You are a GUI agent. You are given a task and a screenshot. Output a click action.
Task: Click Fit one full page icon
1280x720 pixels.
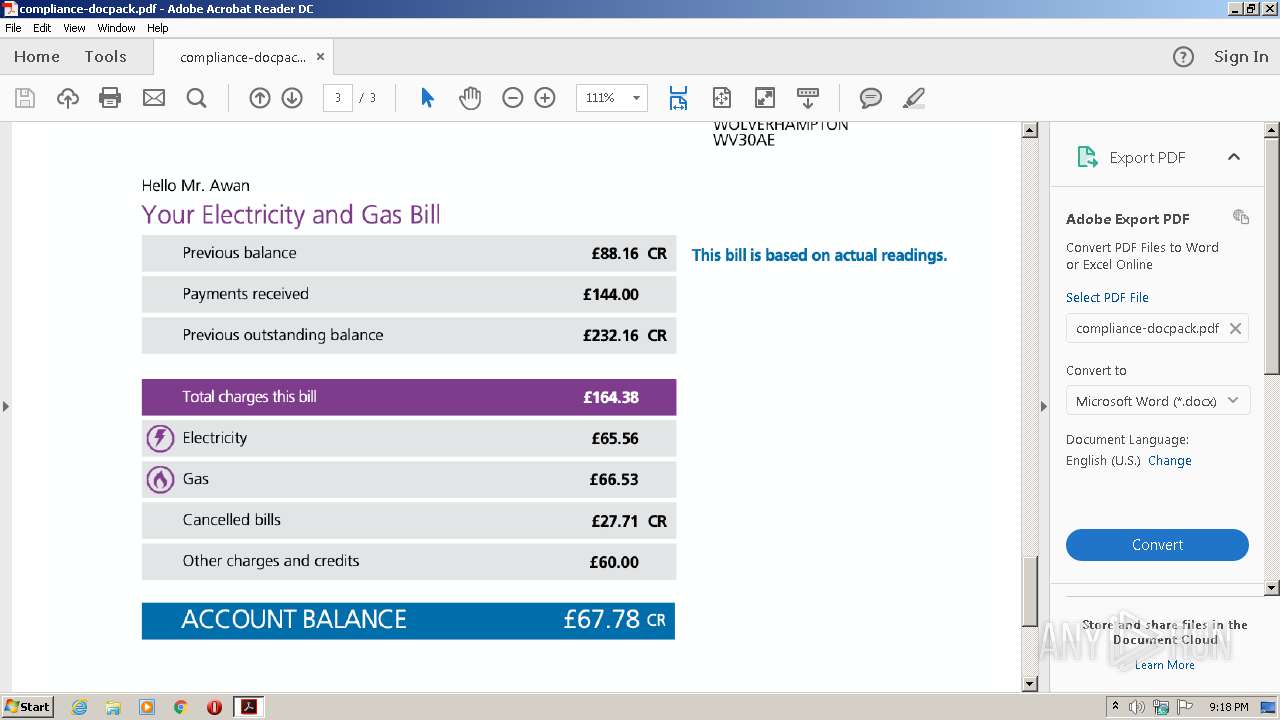pos(722,98)
